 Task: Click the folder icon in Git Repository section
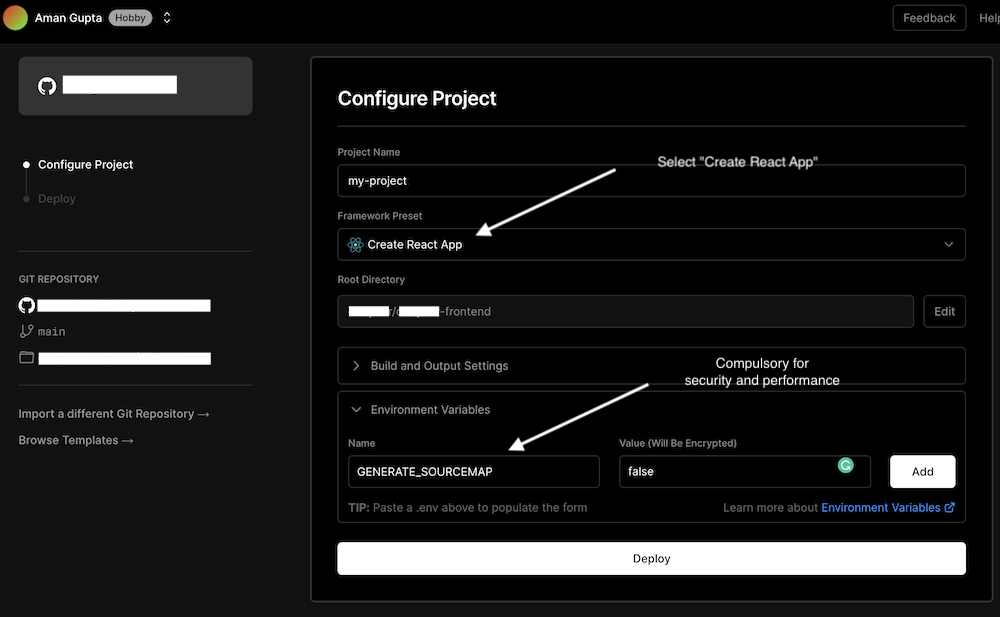pyautogui.click(x=27, y=358)
